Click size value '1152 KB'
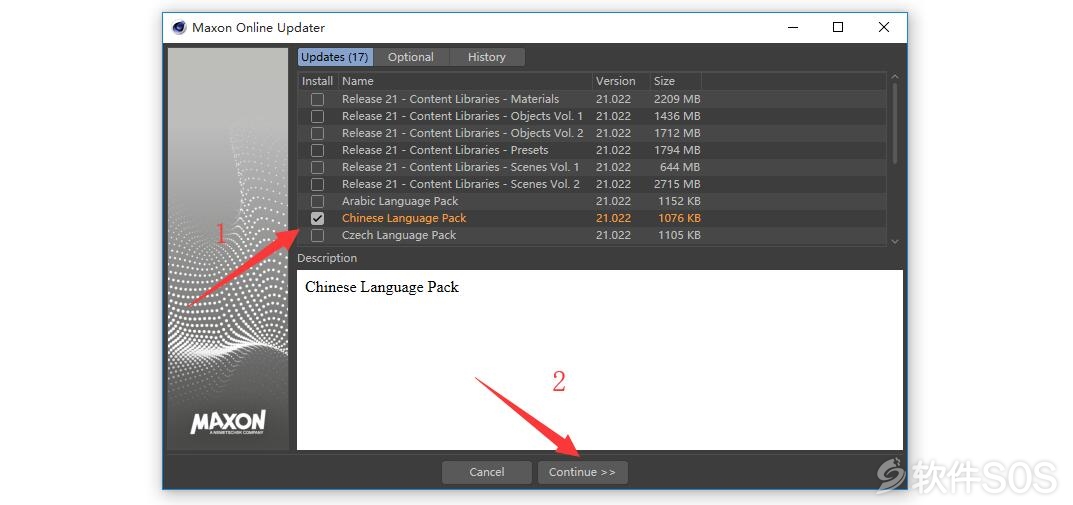 [x=679, y=202]
